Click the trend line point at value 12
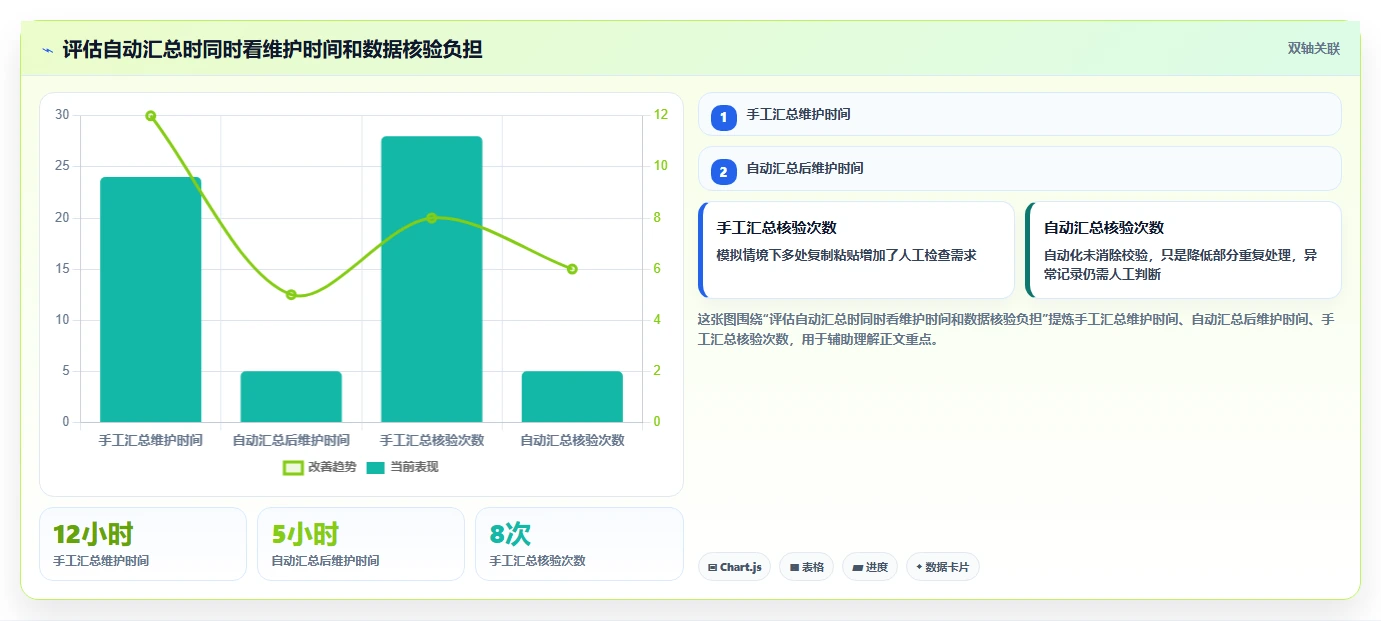Viewport: 1381px width, 621px height. coord(151,116)
